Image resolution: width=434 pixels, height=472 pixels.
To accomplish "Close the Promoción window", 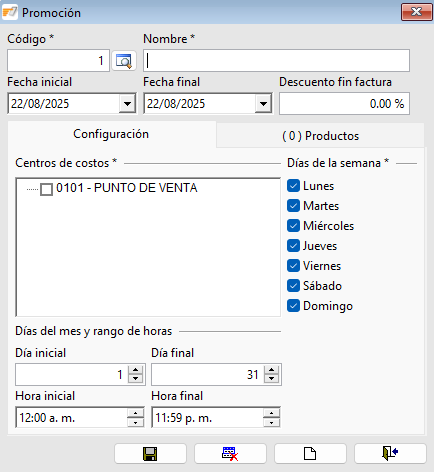I will tap(417, 12).
